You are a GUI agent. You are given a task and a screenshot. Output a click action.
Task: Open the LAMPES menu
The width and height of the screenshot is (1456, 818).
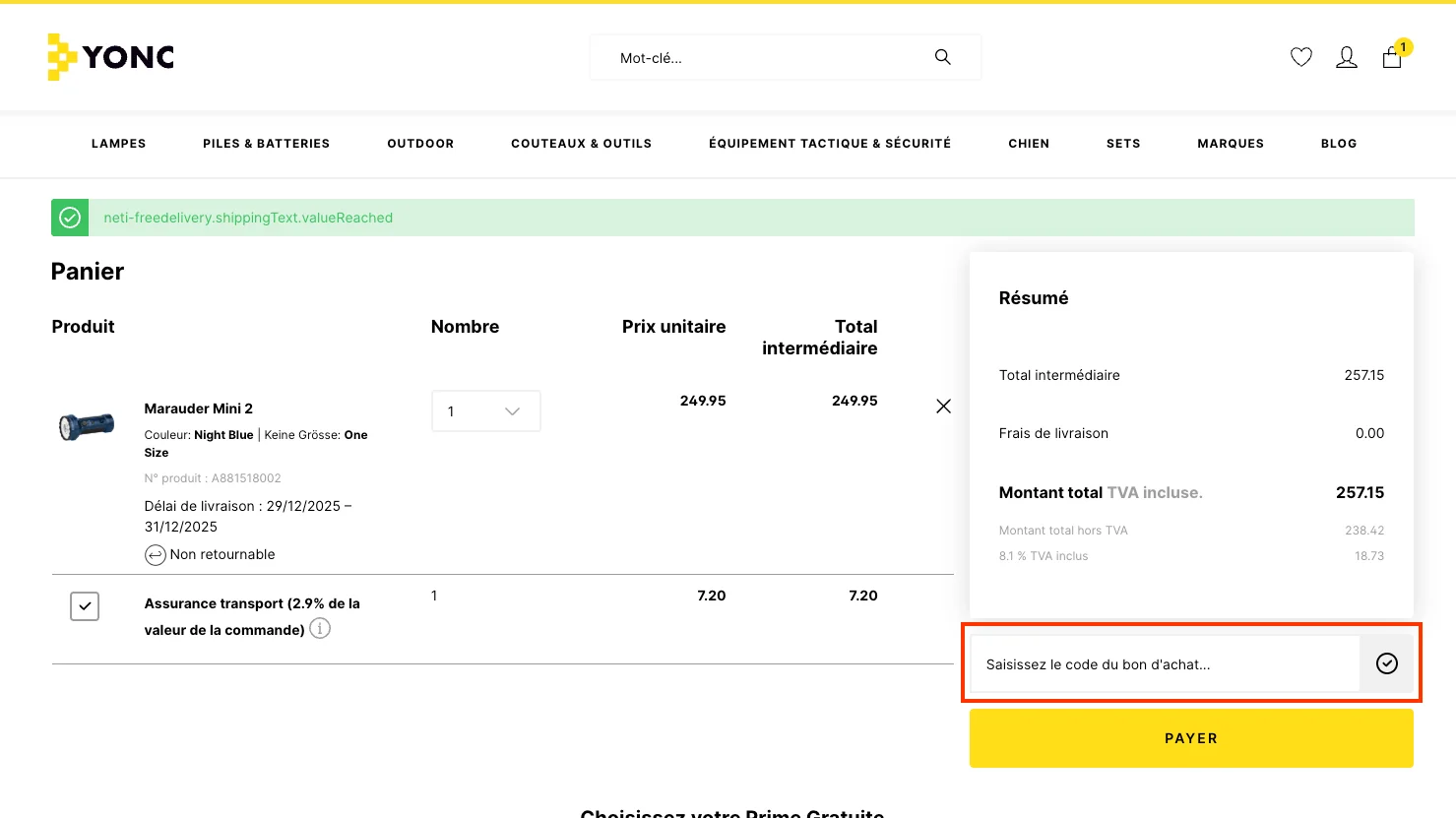click(118, 144)
